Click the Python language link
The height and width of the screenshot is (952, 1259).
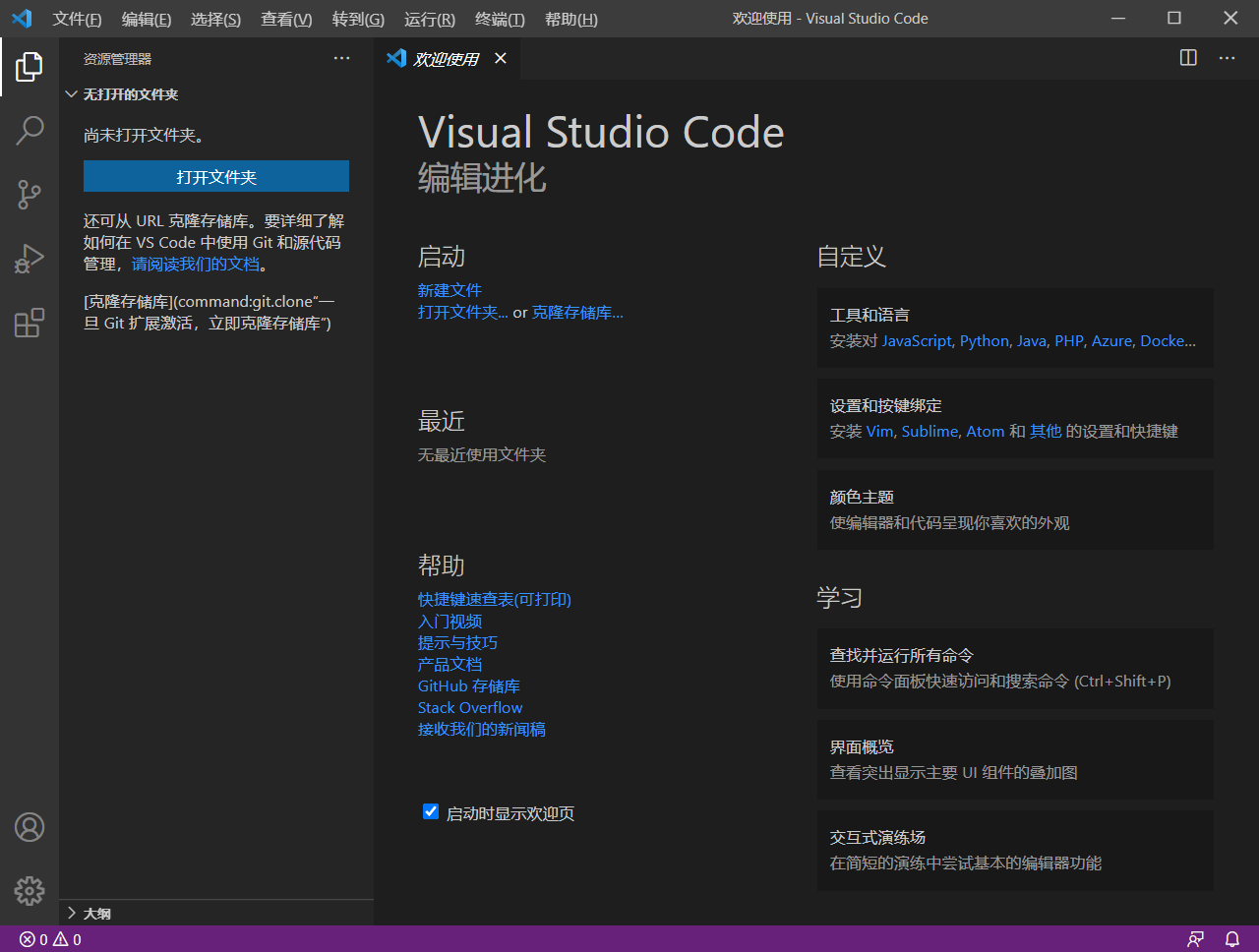click(x=985, y=340)
